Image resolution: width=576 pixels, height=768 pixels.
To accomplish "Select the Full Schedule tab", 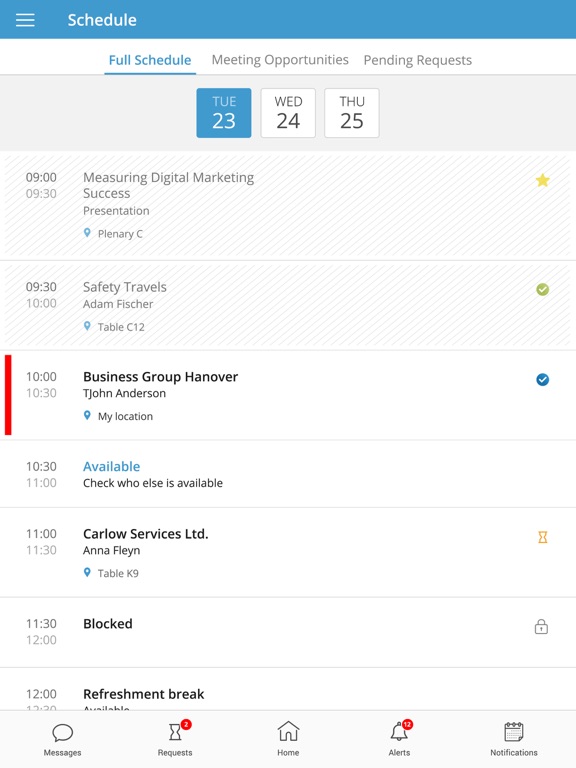I will click(x=150, y=60).
